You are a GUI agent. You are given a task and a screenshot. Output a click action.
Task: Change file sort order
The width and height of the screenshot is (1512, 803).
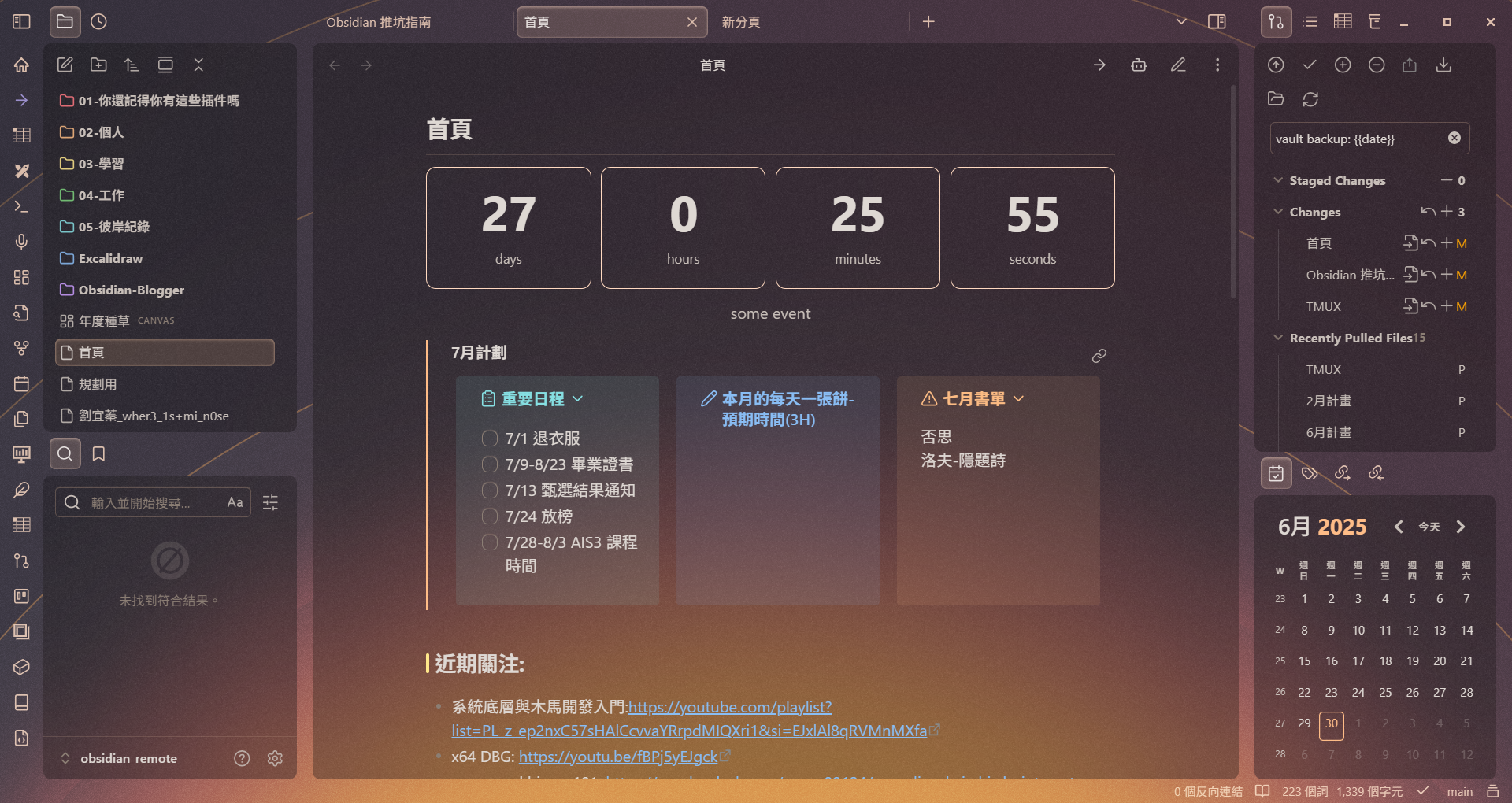(x=132, y=65)
